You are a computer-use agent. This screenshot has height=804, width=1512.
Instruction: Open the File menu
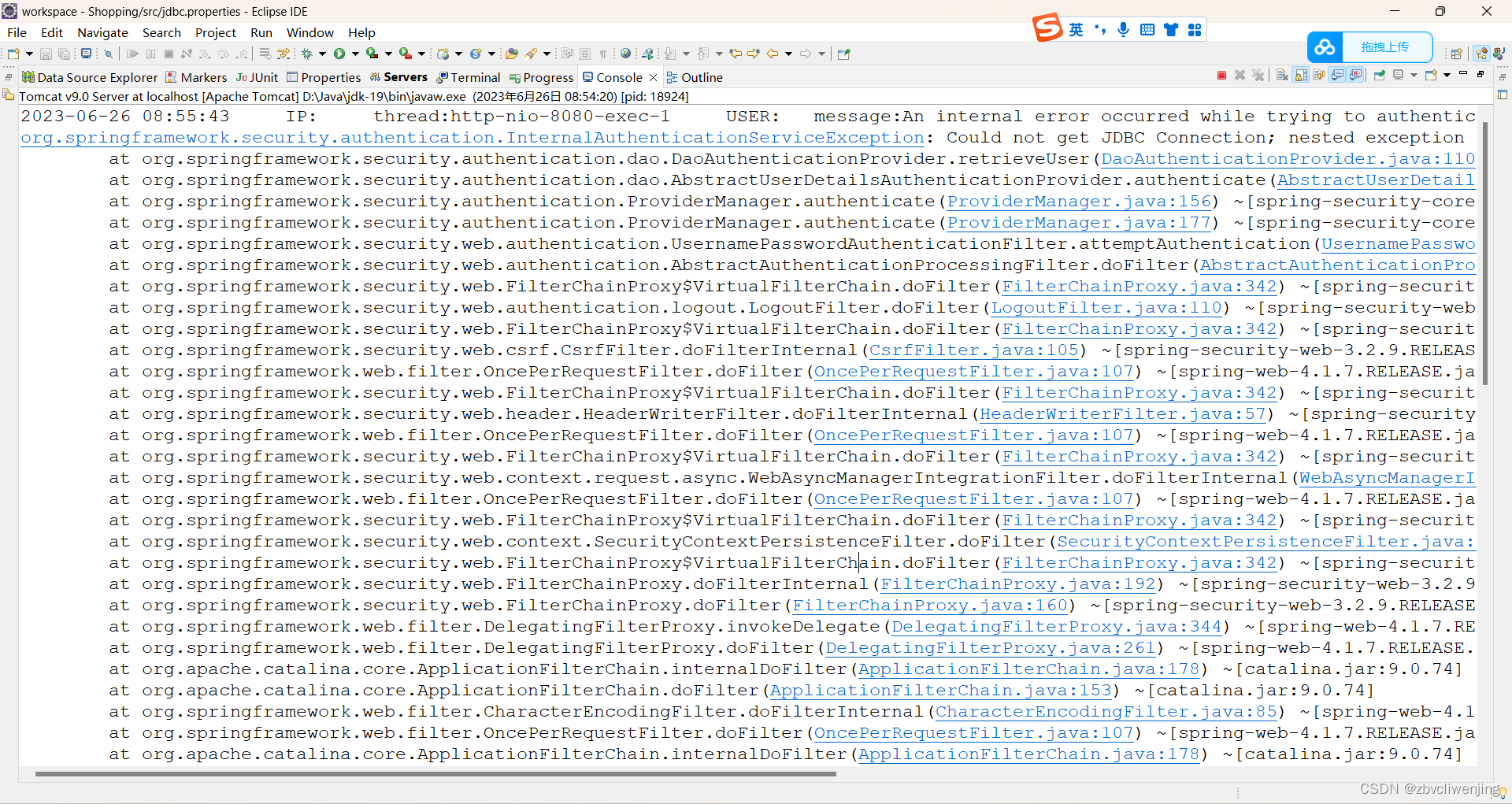tap(17, 32)
